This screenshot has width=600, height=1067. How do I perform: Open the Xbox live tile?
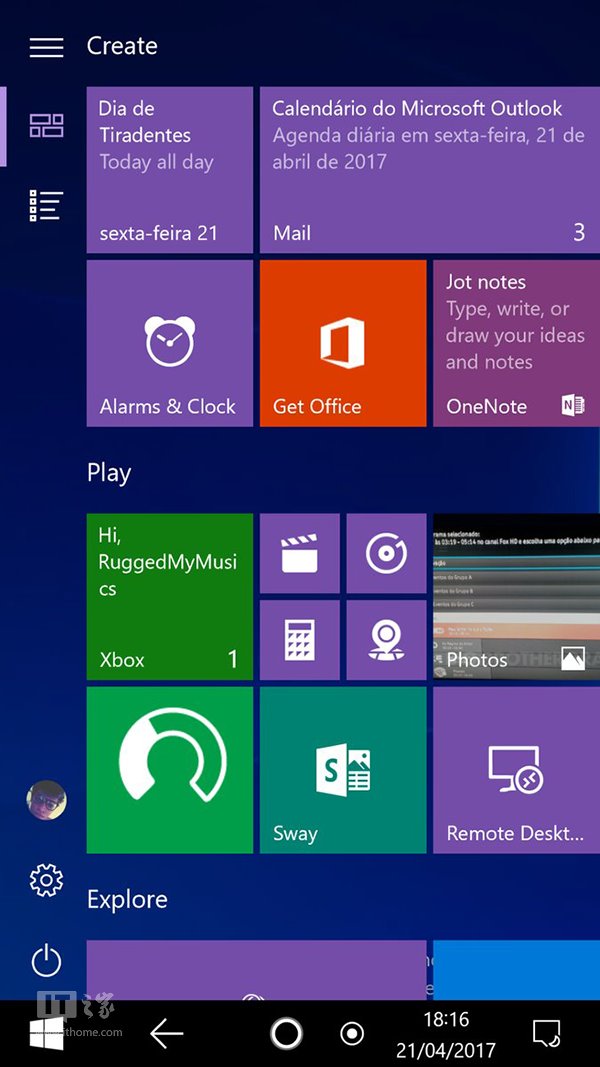[169, 596]
